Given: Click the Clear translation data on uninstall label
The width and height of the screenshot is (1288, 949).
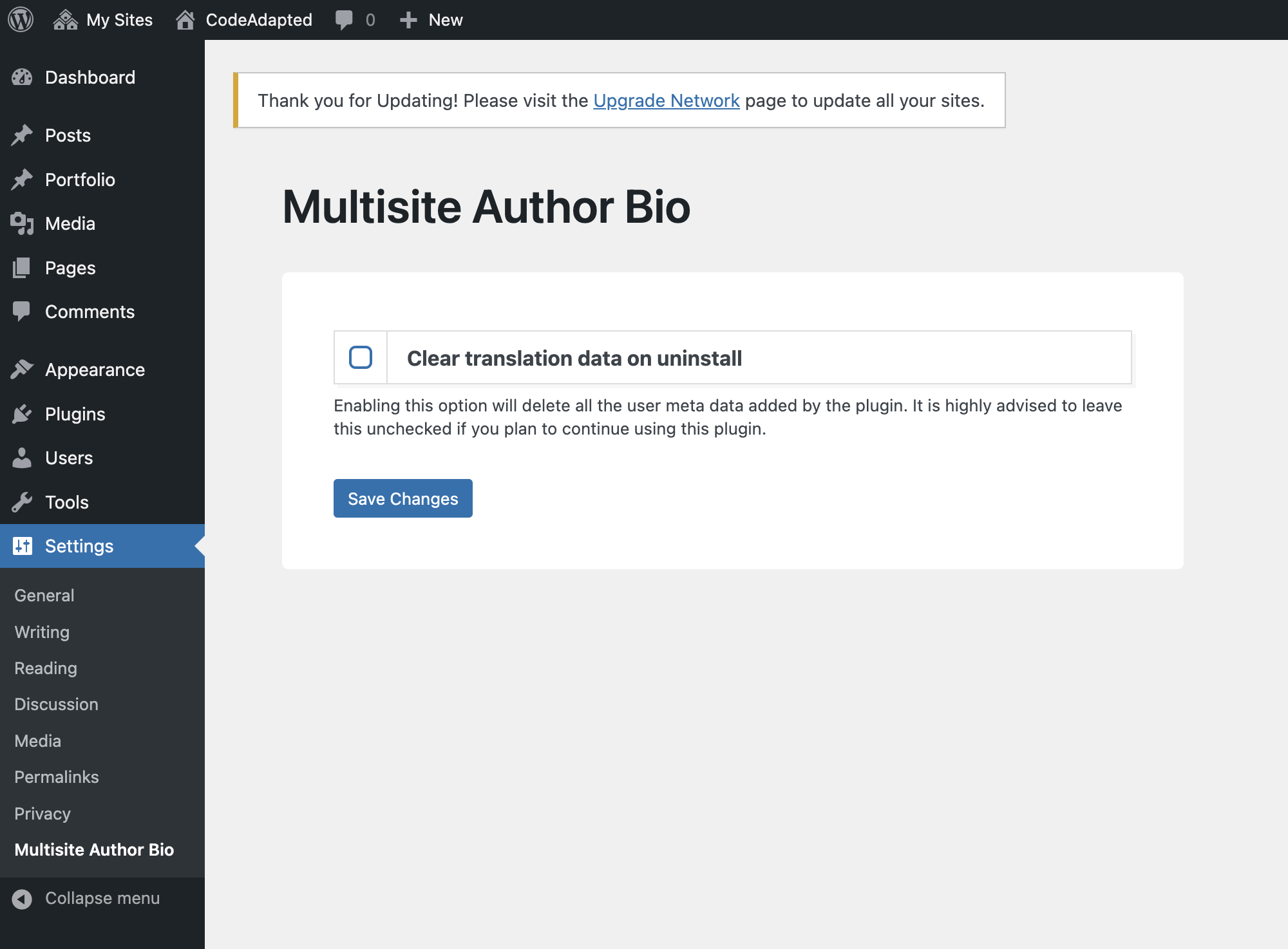Looking at the screenshot, I should tap(574, 358).
